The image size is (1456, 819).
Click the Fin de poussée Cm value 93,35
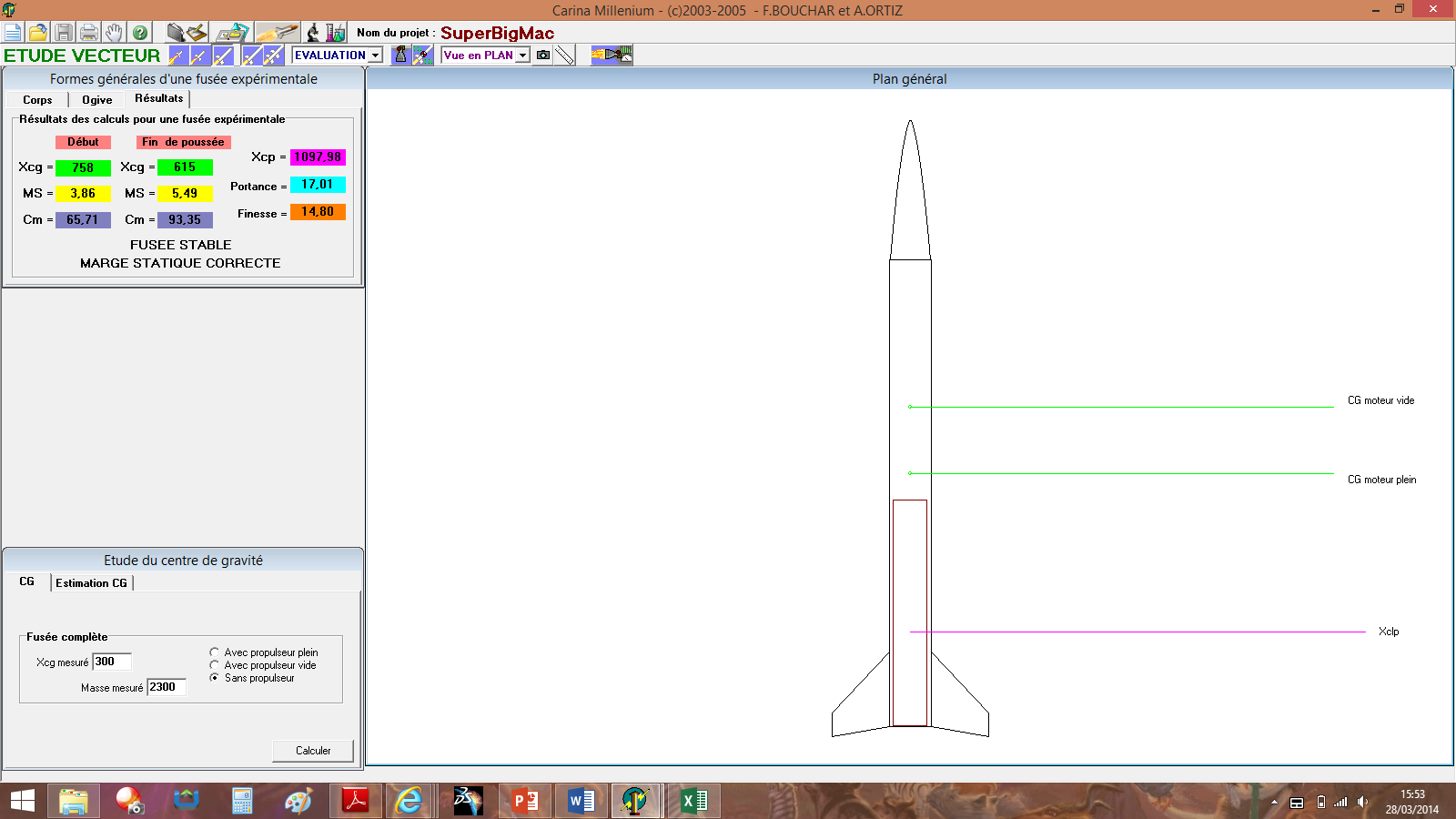coord(185,220)
